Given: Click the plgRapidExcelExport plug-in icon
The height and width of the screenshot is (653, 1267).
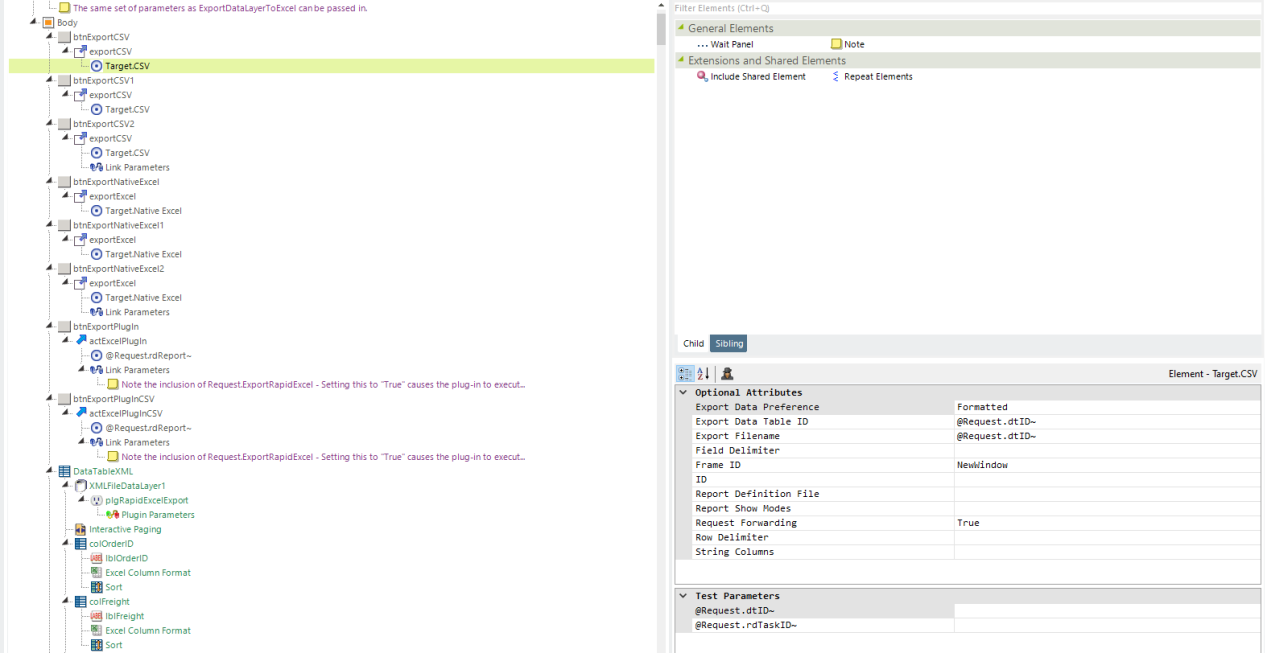Looking at the screenshot, I should click(97, 500).
